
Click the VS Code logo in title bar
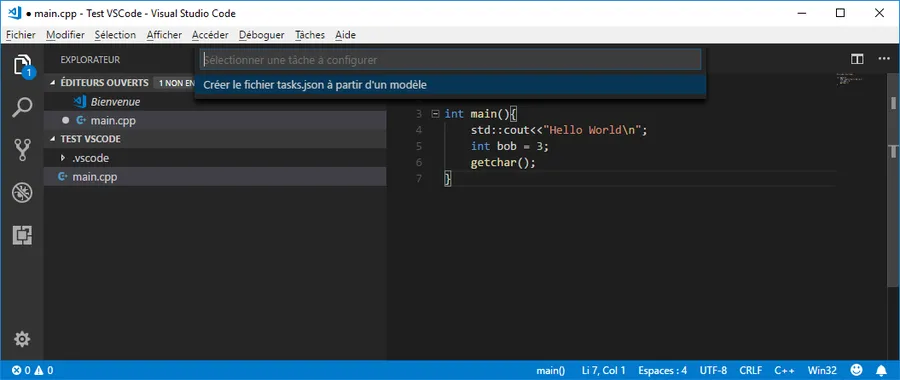pos(15,13)
